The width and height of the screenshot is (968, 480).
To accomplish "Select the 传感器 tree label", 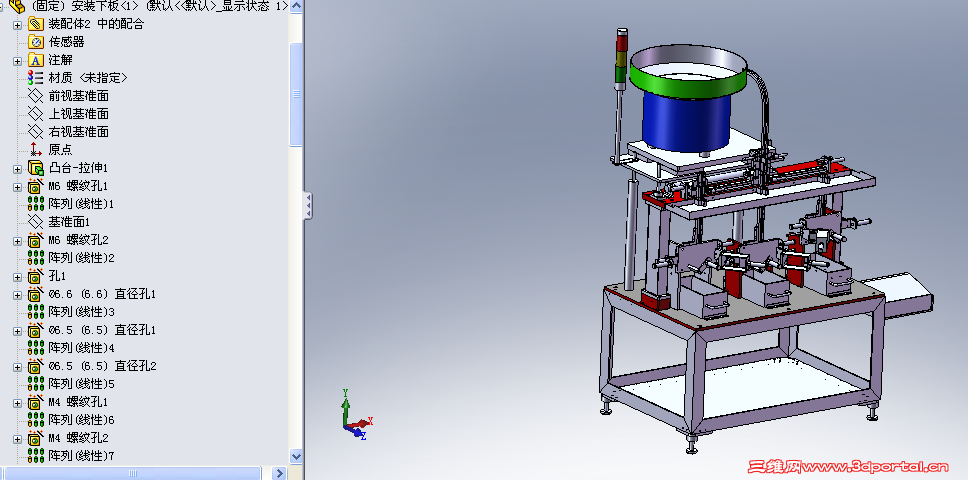I will click(x=66, y=42).
